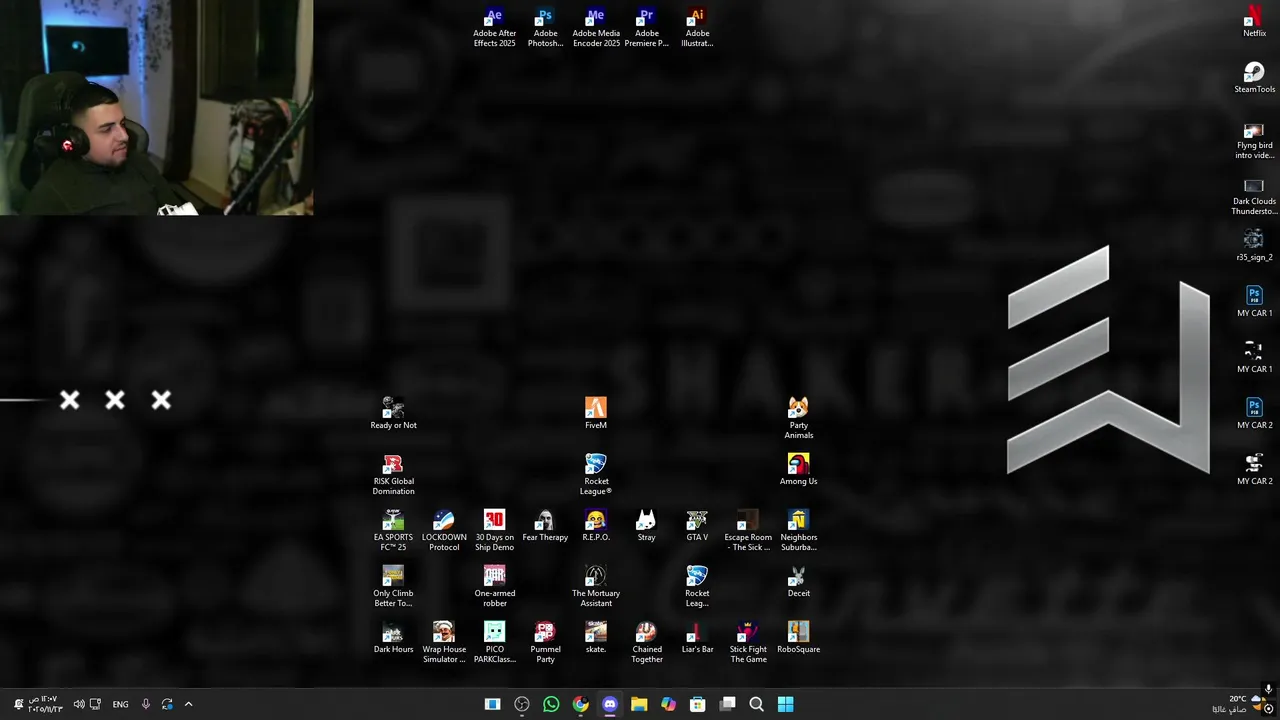1280x720 pixels.
Task: Select the SteamTools desktop icon
Action: click(x=1254, y=79)
